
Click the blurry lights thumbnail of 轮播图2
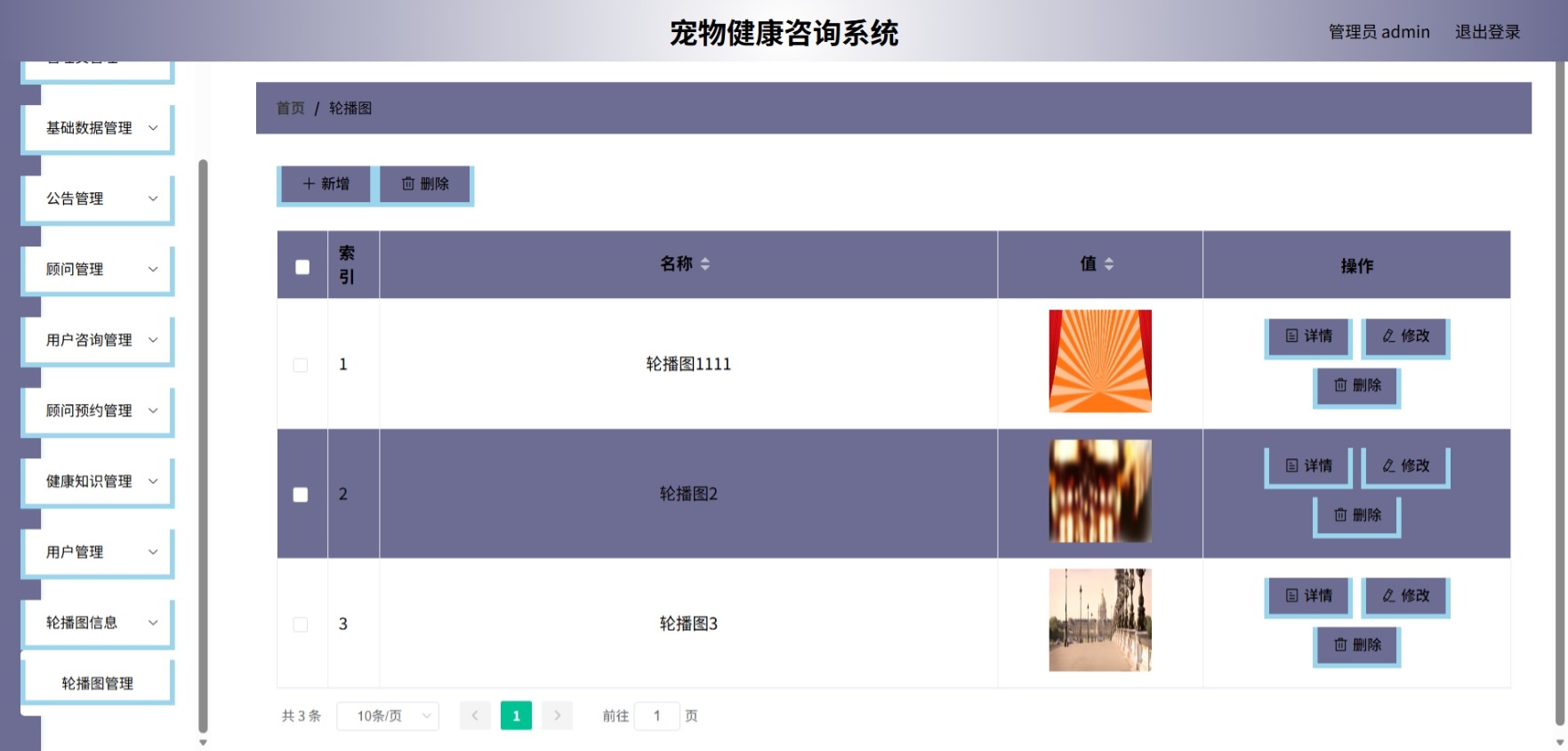click(1100, 491)
